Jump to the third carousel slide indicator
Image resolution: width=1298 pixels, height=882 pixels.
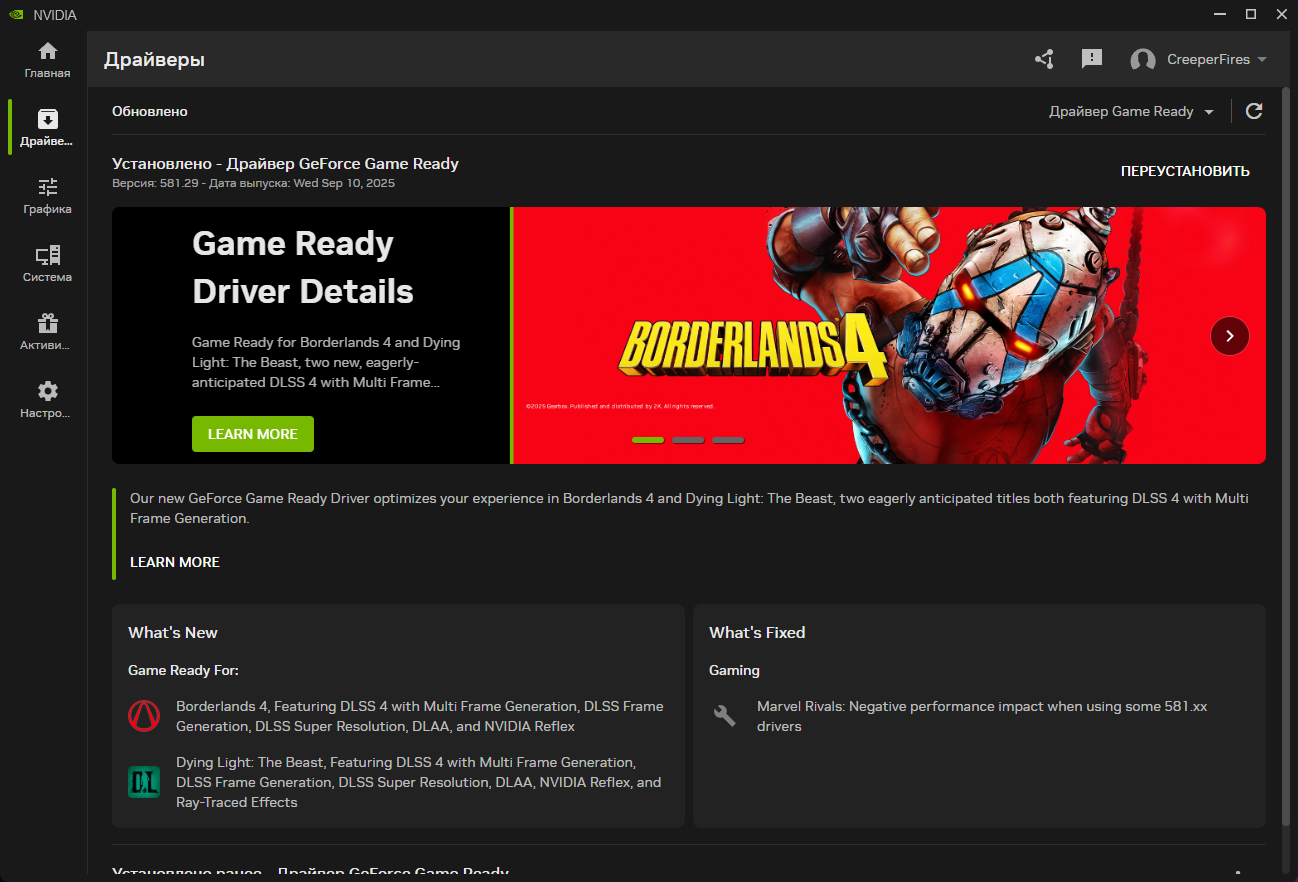click(728, 440)
